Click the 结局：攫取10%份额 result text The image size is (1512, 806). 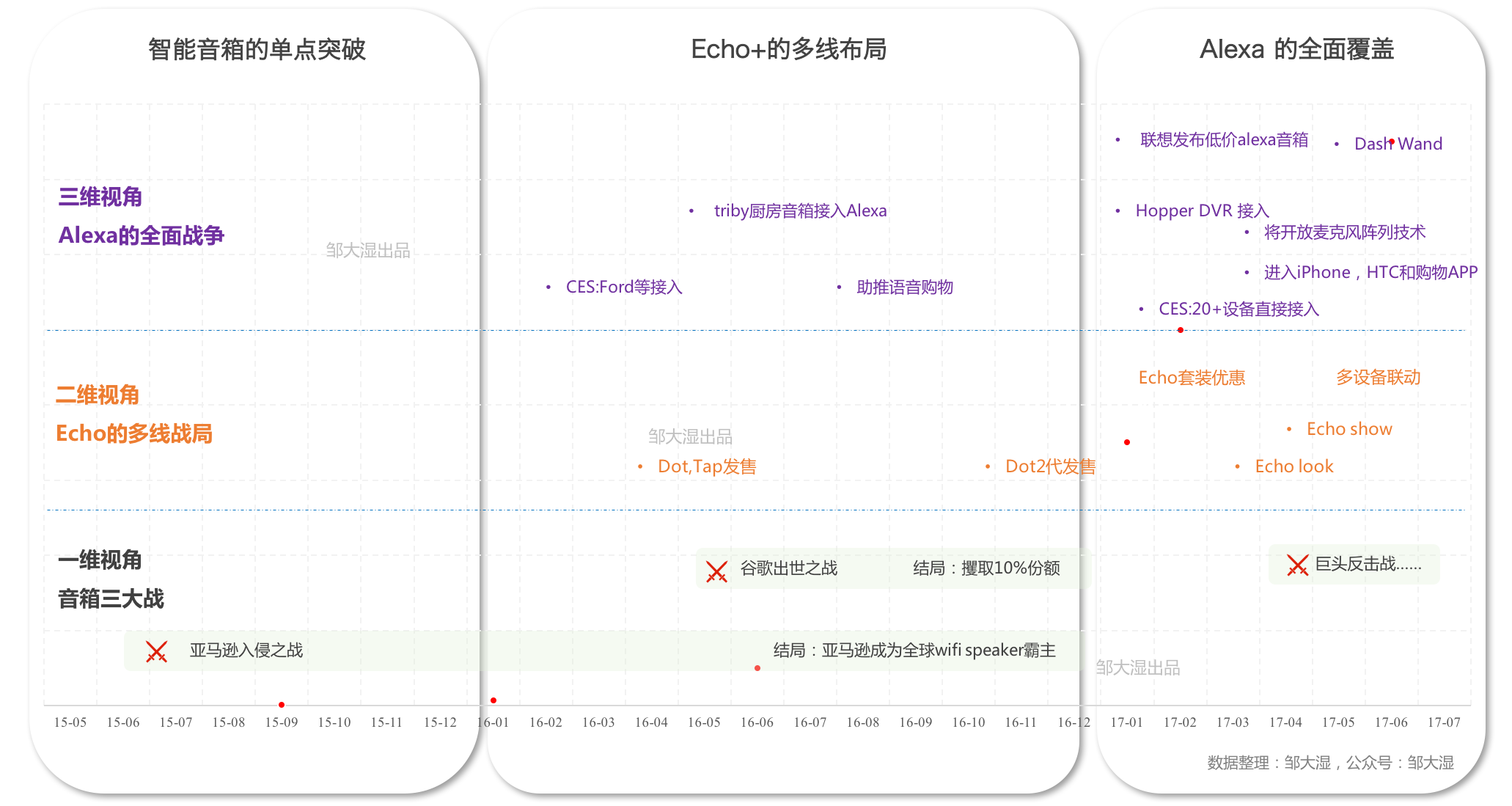(986, 568)
